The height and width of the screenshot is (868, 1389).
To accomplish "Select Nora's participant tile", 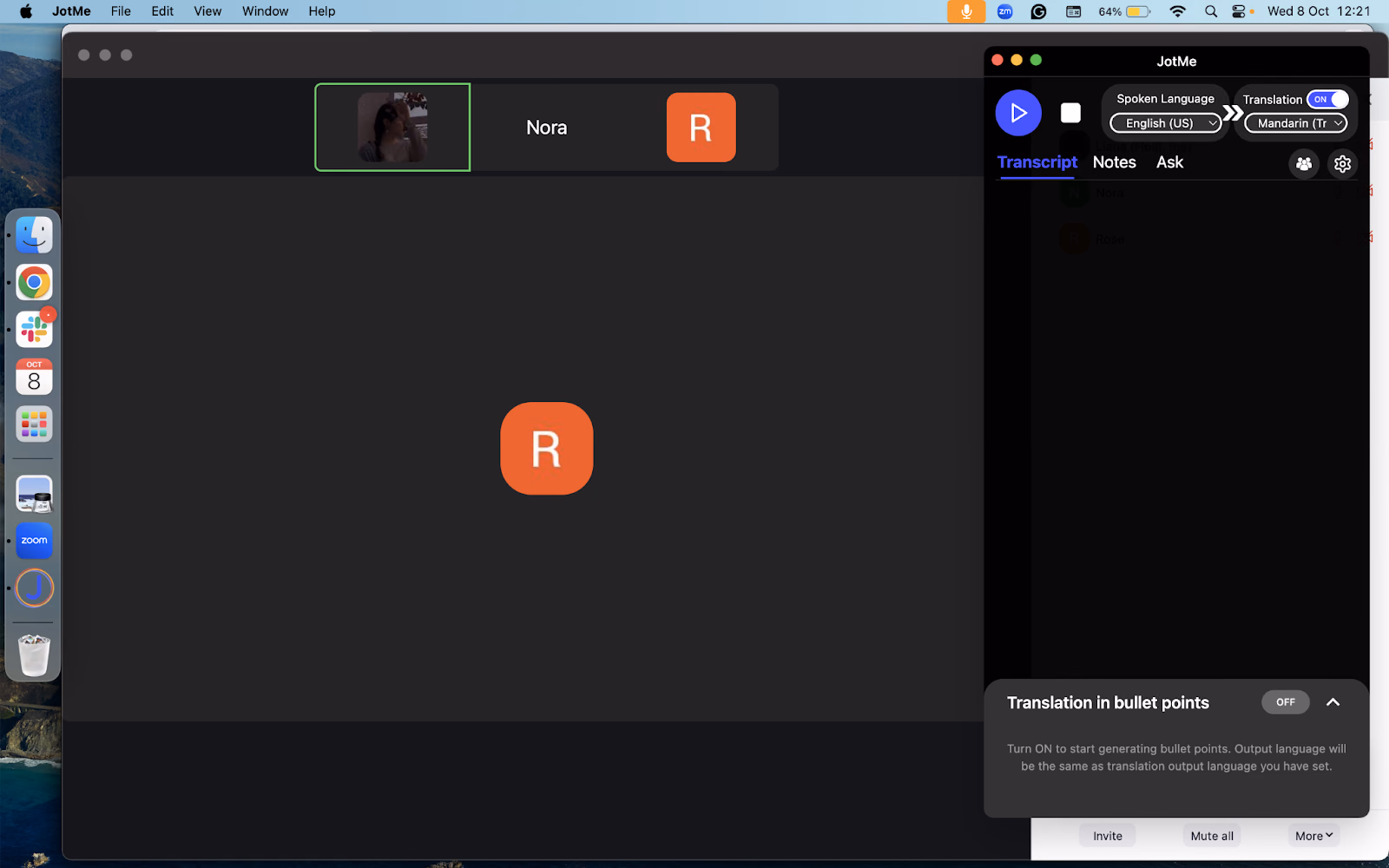I will (547, 128).
